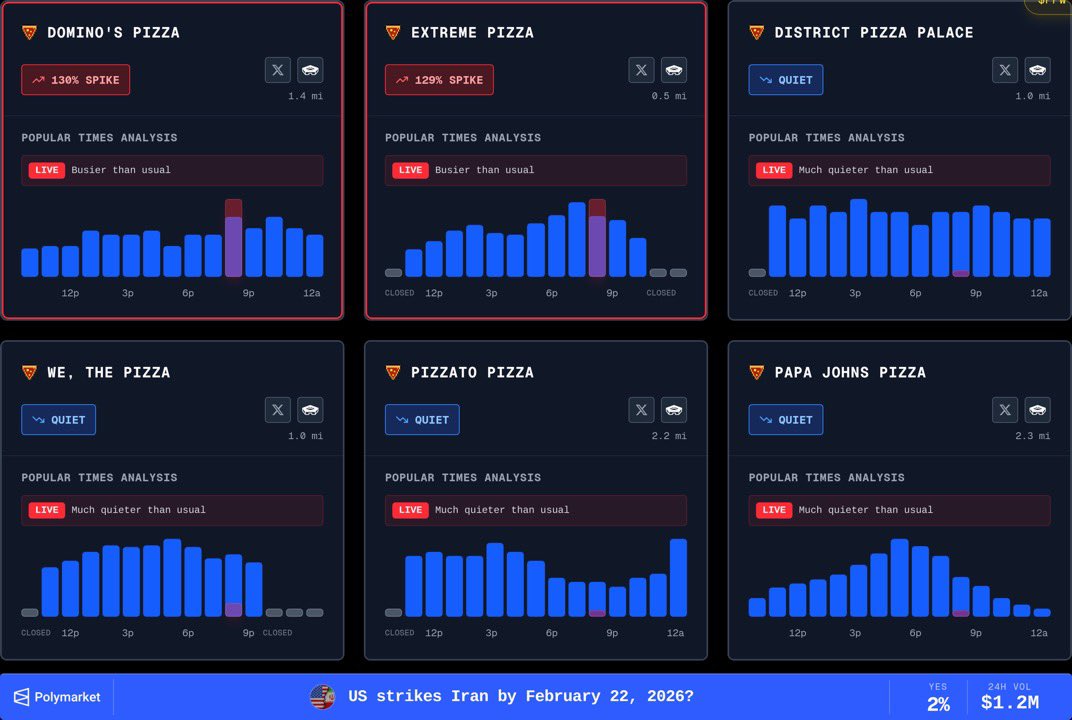
Task: Click the Pentagon icon on Extreme Pizza card
Action: pos(674,70)
